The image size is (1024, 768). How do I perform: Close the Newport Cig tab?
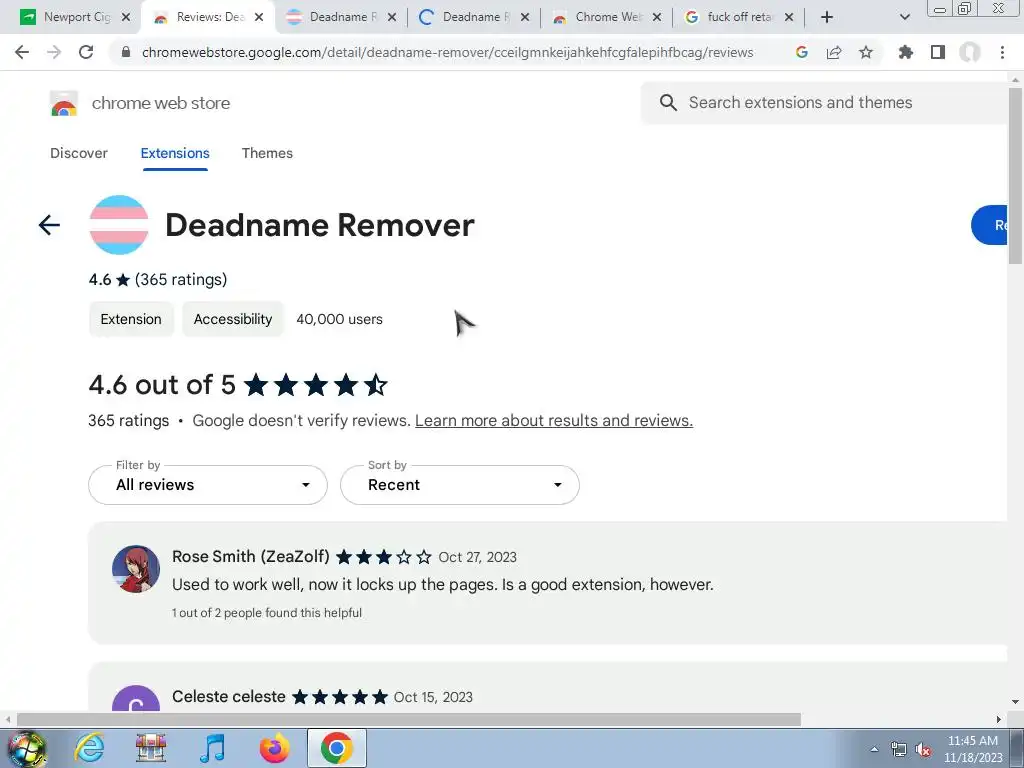(126, 17)
